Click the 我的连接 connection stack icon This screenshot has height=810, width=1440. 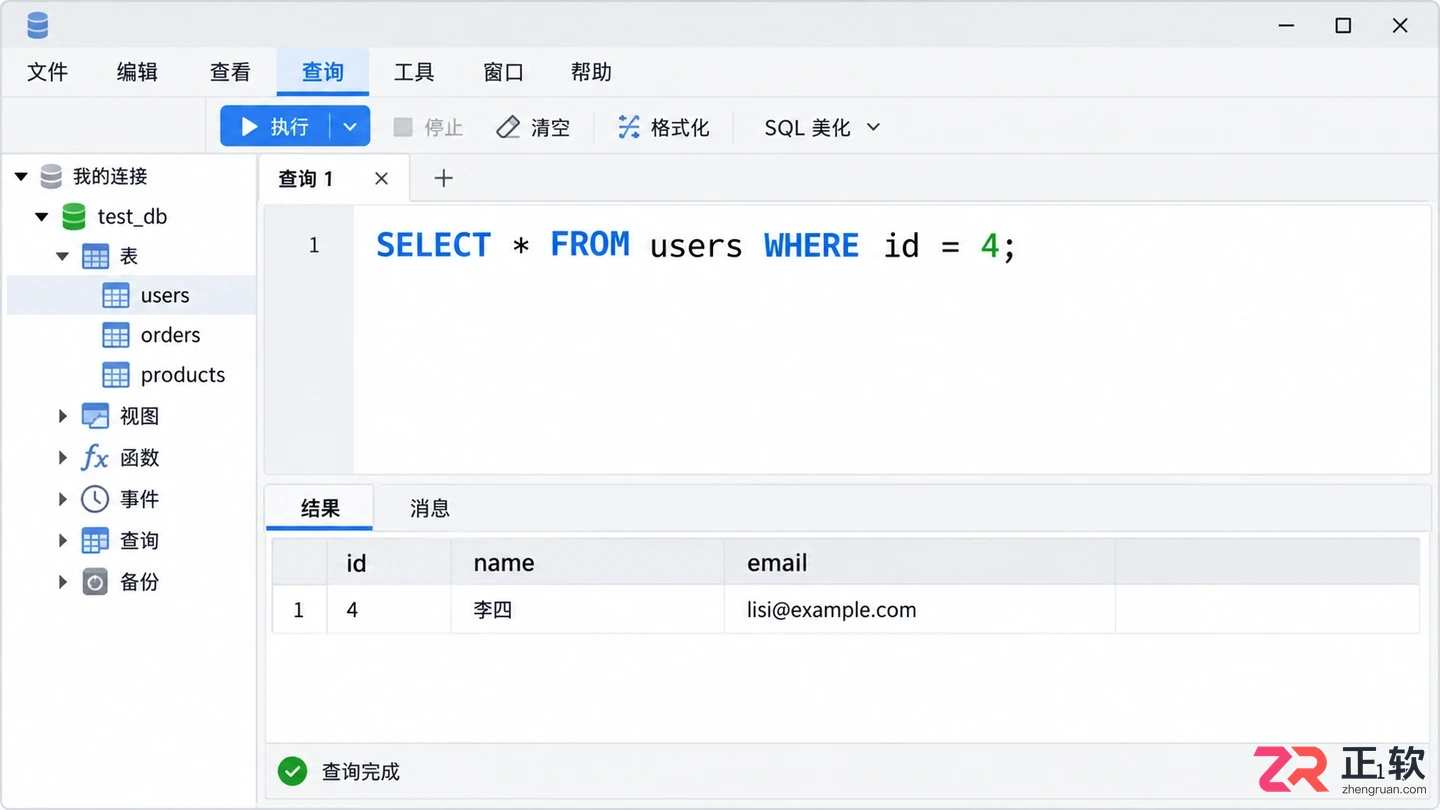pos(51,177)
